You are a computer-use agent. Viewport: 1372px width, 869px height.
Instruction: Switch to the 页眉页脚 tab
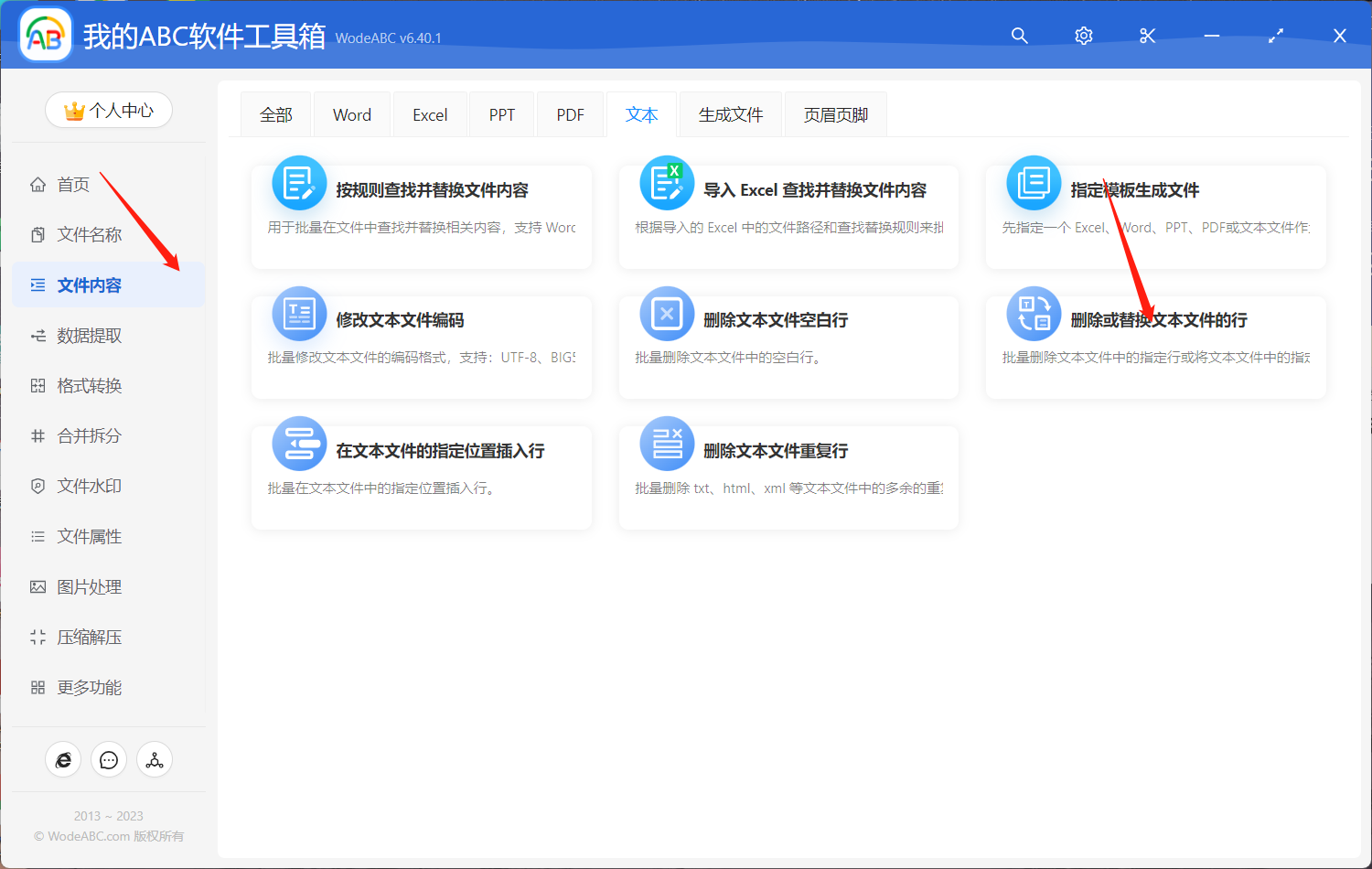[835, 113]
